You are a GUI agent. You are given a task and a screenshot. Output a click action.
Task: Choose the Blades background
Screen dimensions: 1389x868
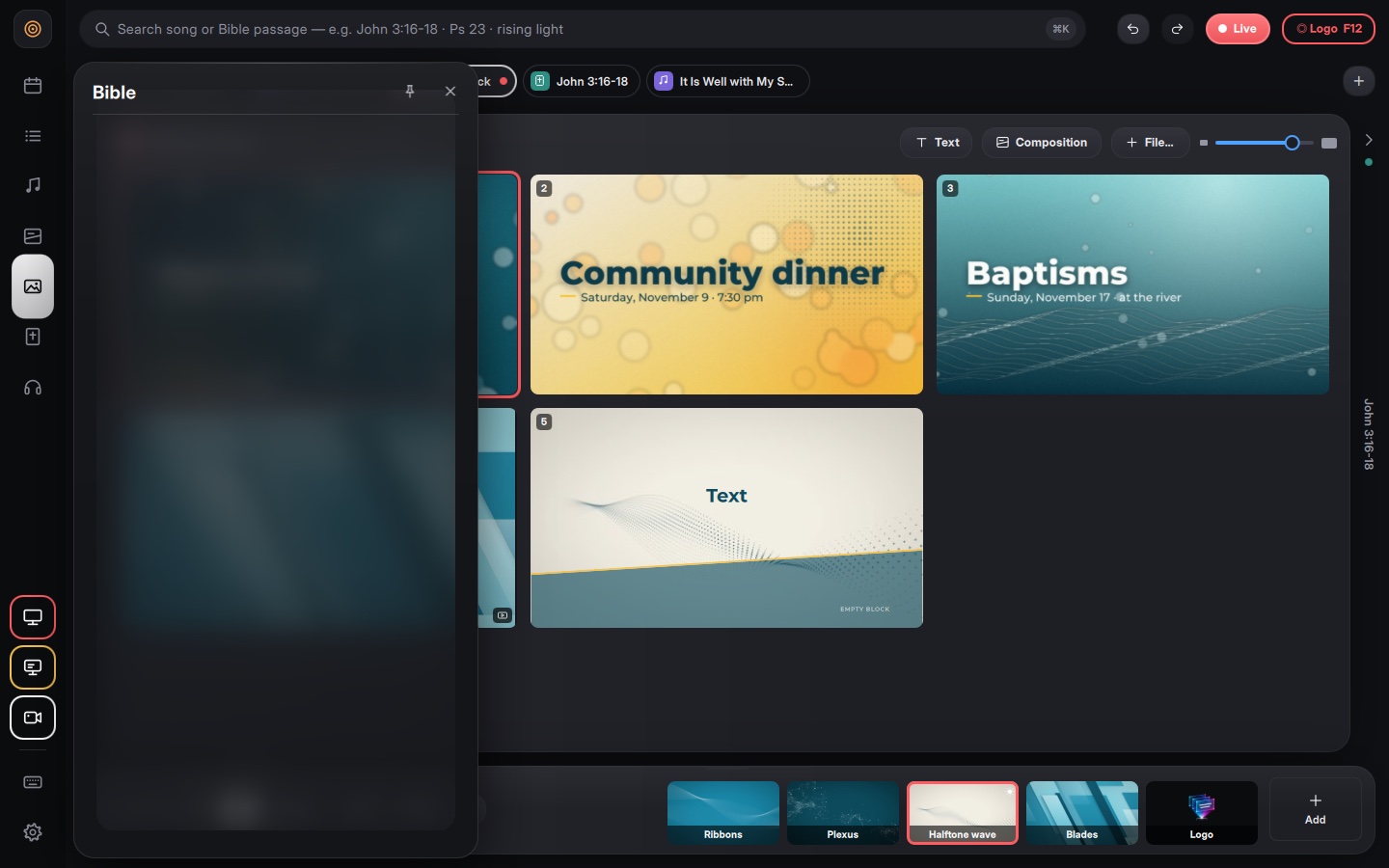click(1082, 813)
